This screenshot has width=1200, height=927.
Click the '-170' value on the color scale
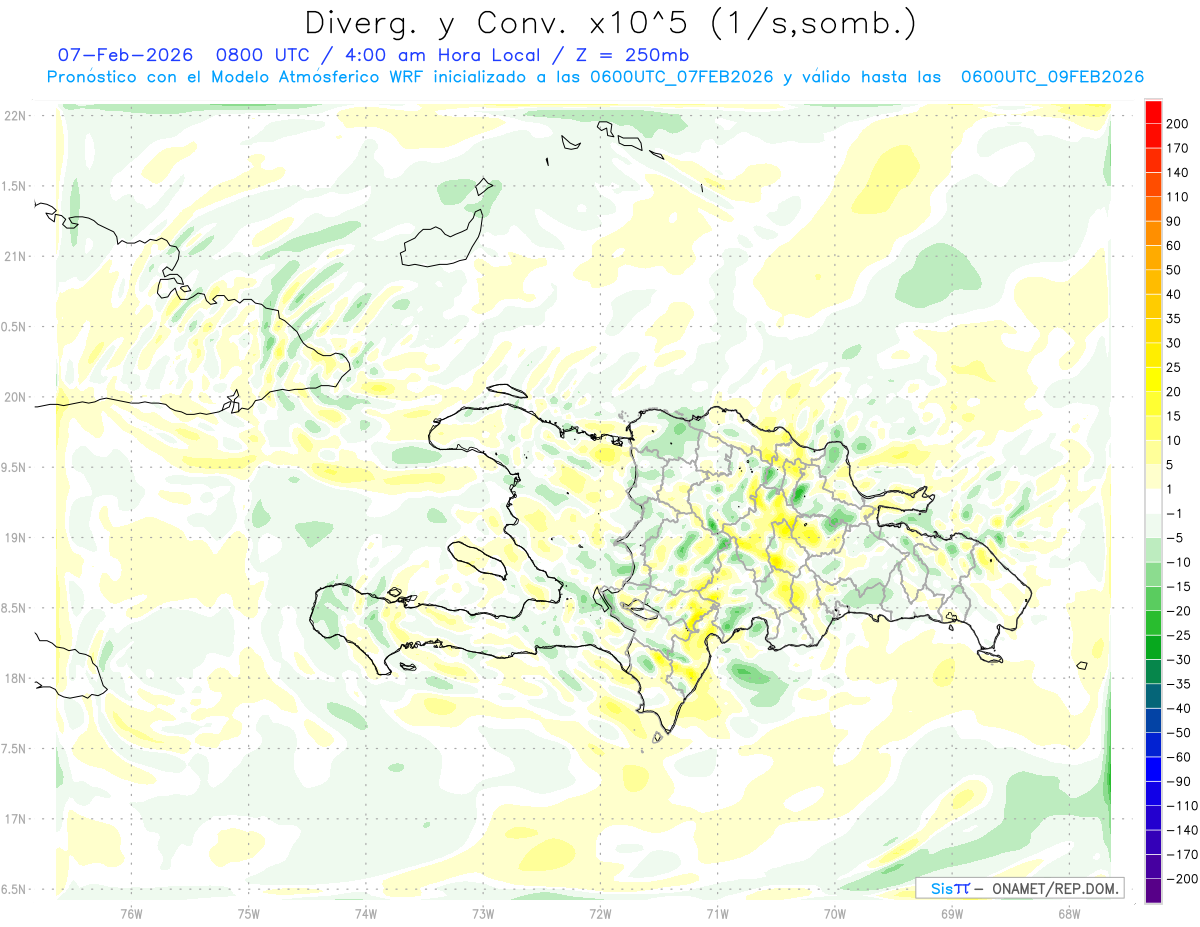1184,854
